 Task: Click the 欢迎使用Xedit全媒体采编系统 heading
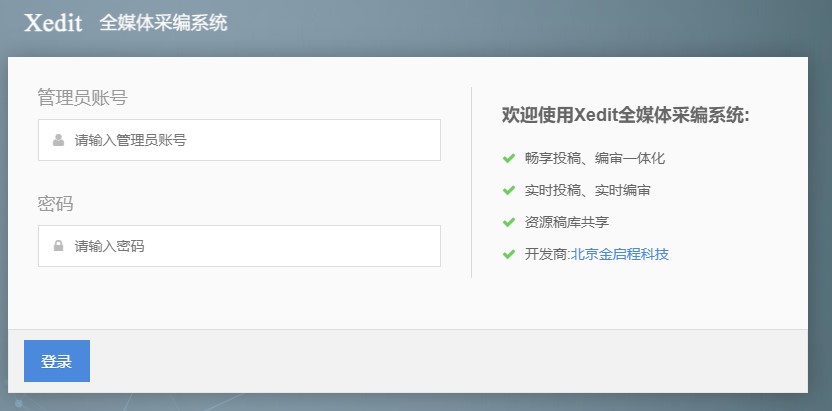(x=626, y=115)
